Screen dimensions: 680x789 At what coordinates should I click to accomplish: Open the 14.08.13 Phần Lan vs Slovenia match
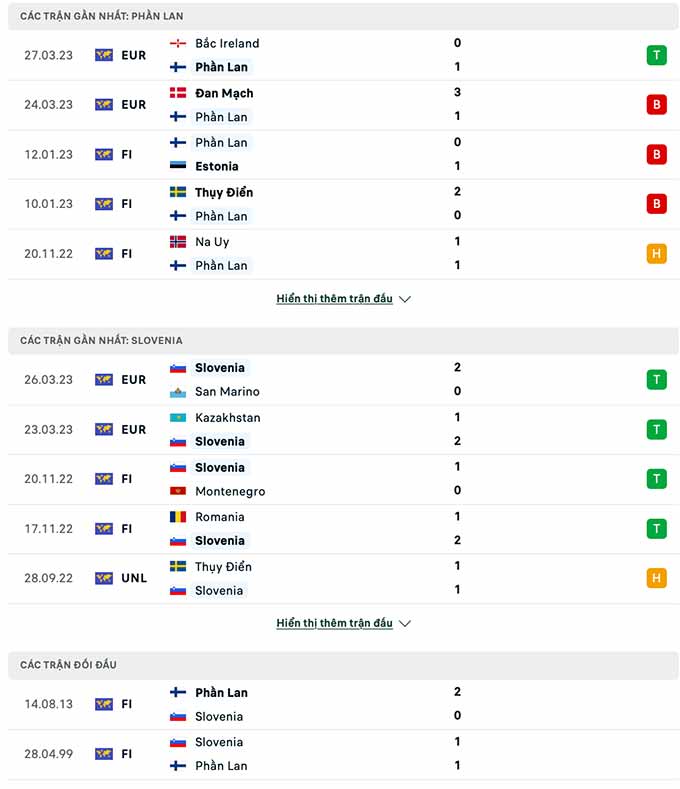pos(343,704)
